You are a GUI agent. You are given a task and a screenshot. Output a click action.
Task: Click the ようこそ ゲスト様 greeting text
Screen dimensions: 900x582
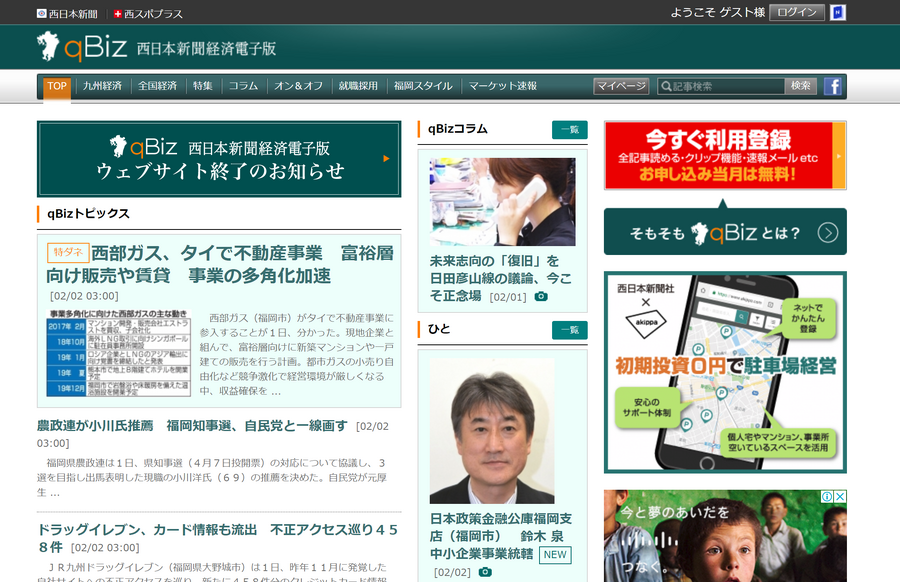tap(717, 13)
